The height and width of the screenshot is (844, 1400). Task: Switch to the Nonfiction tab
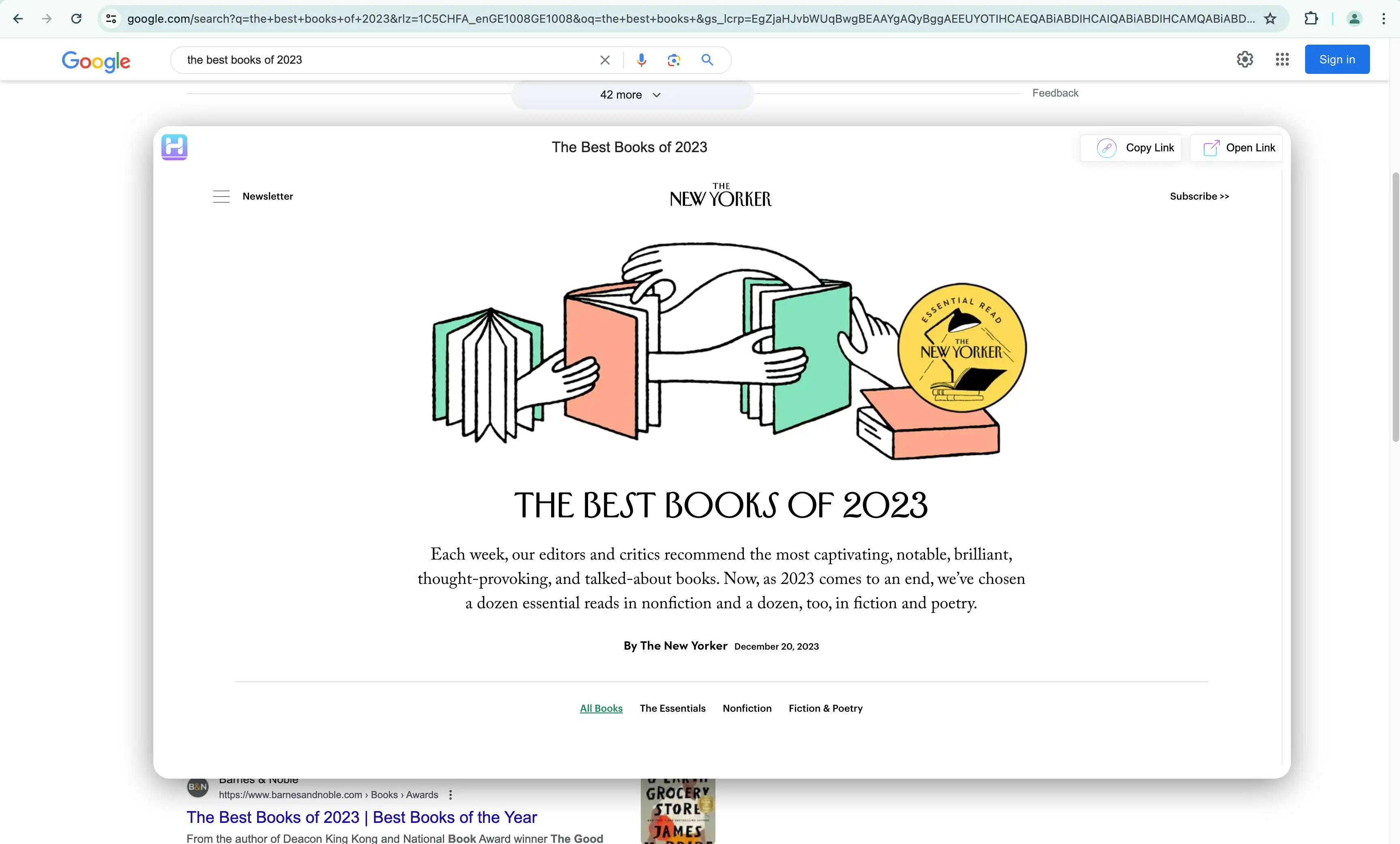[747, 708]
